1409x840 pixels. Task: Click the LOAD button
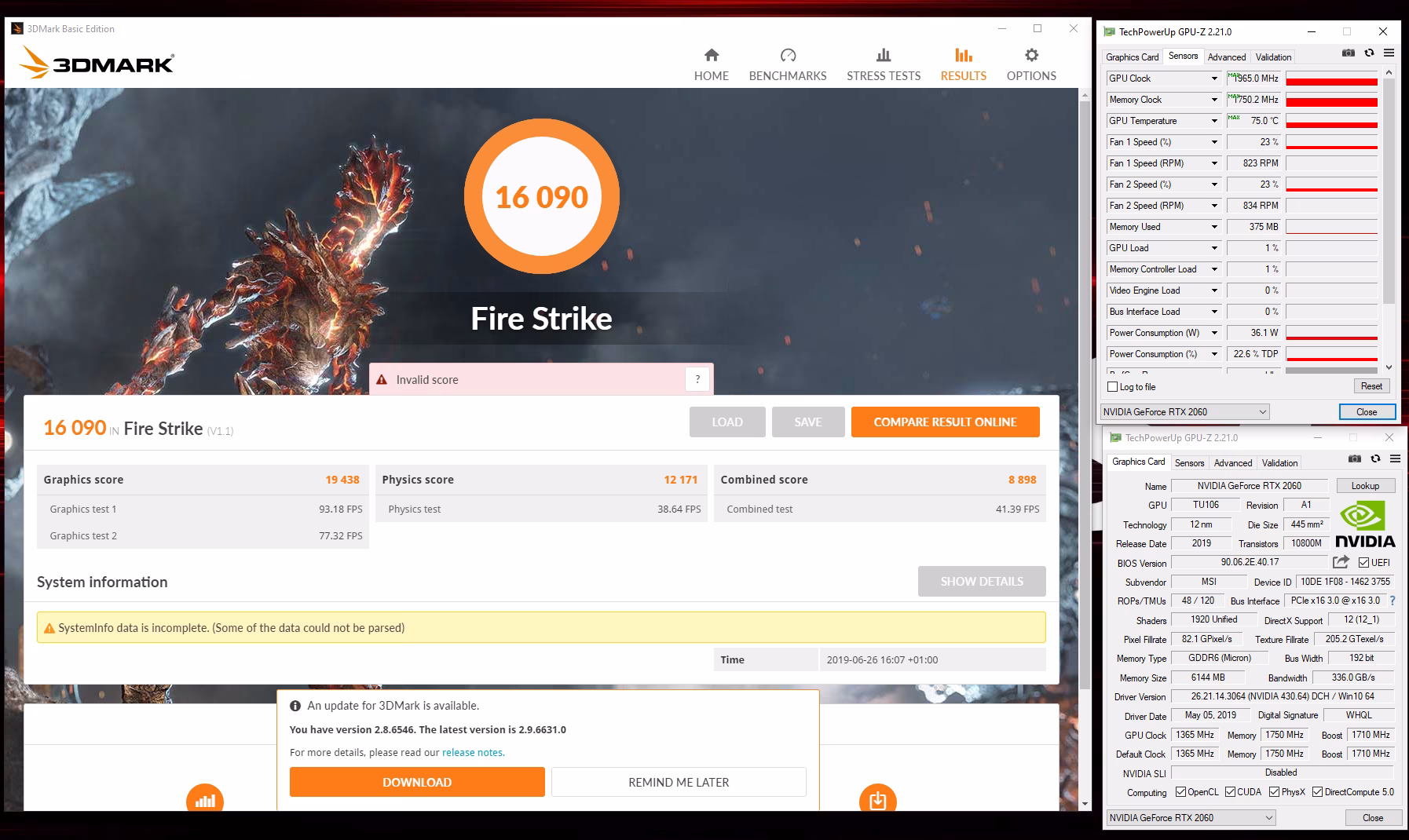click(x=727, y=422)
